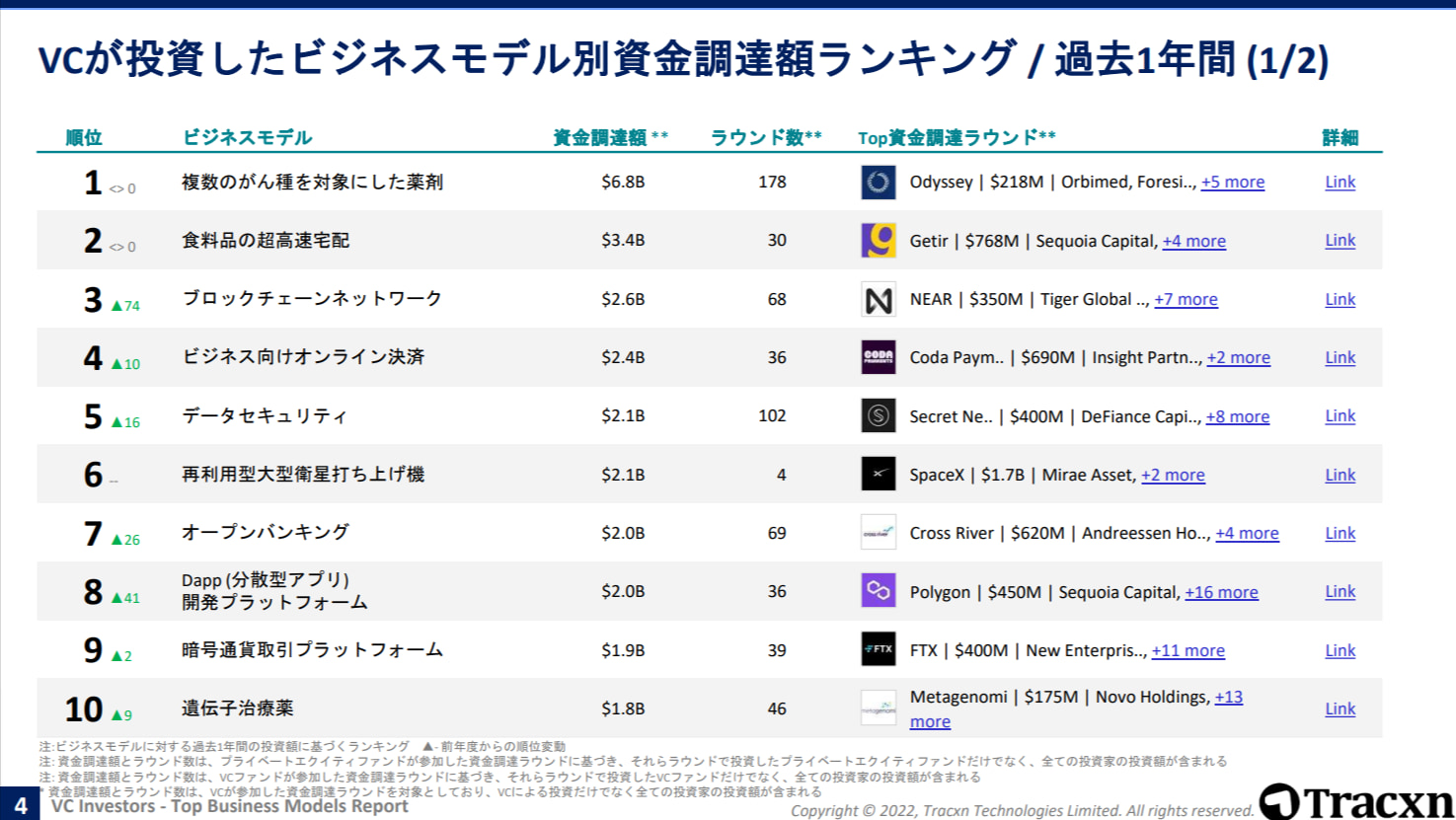Select 'データセキュリティ' business model

pos(265,416)
